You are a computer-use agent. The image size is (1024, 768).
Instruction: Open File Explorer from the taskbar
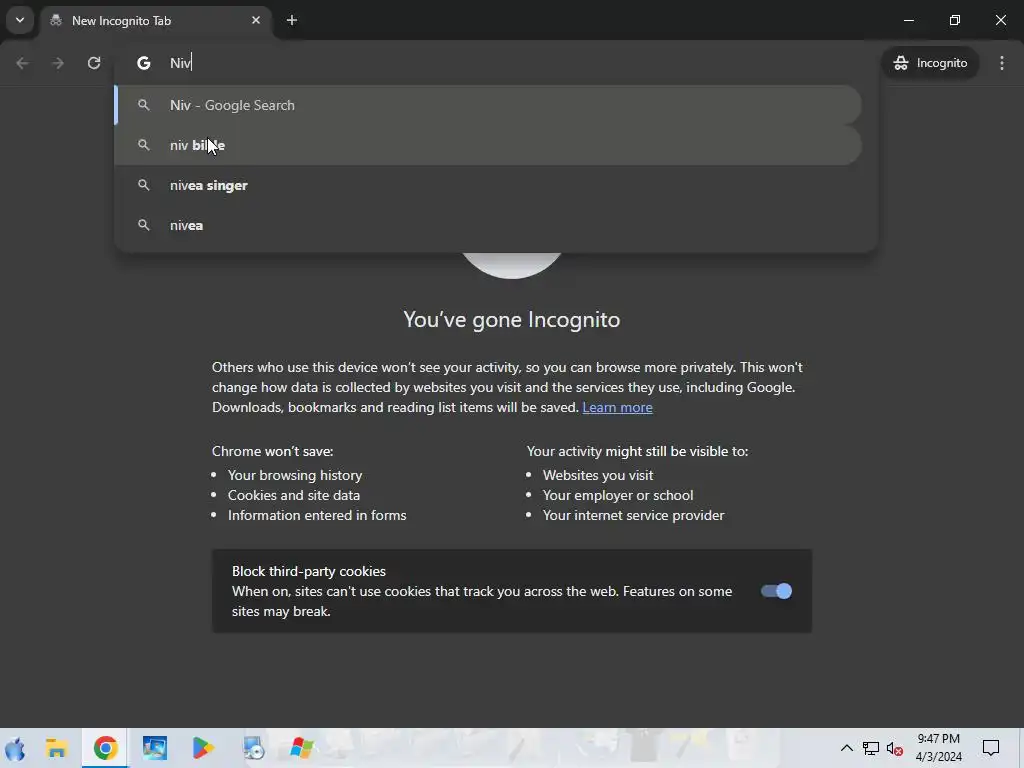tap(57, 748)
